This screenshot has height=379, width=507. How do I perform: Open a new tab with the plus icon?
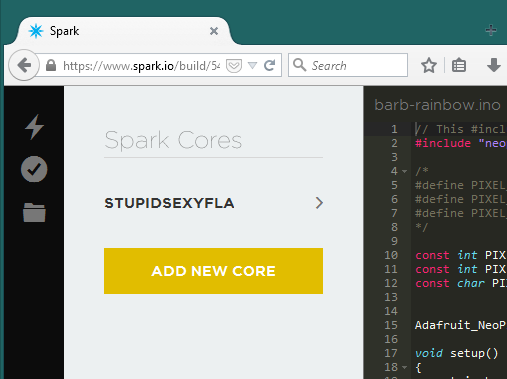point(491,30)
